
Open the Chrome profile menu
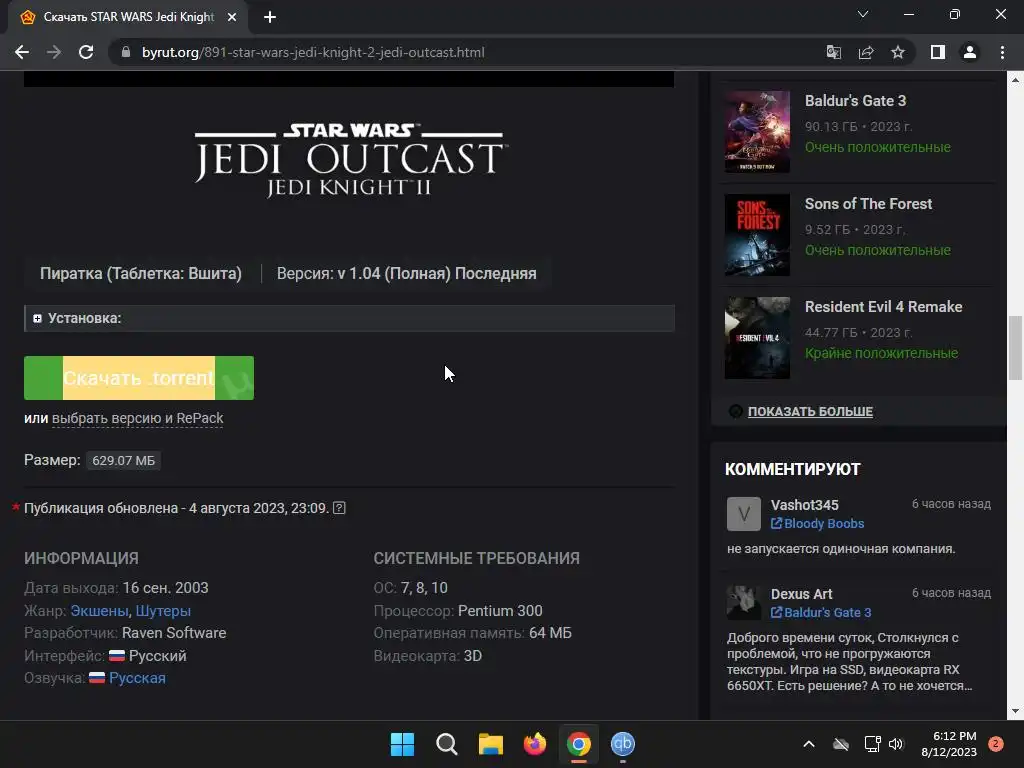pyautogui.click(x=970, y=52)
